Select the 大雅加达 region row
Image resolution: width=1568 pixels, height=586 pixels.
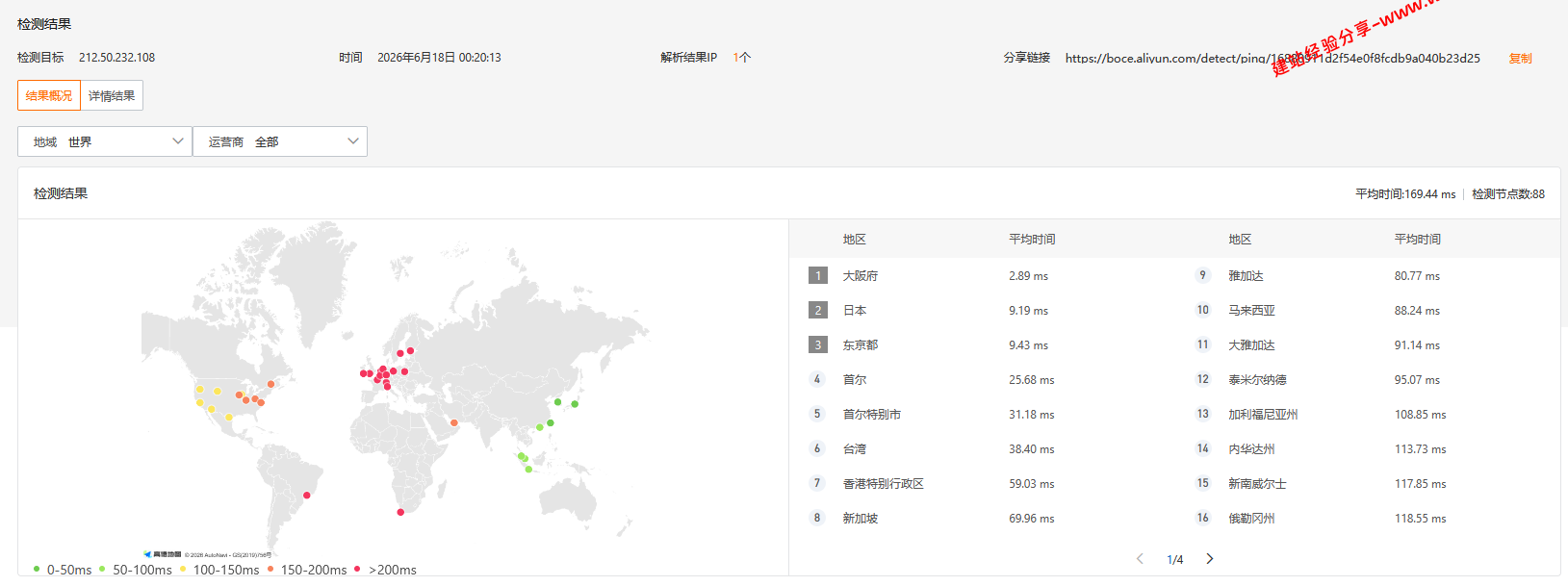tap(1367, 344)
